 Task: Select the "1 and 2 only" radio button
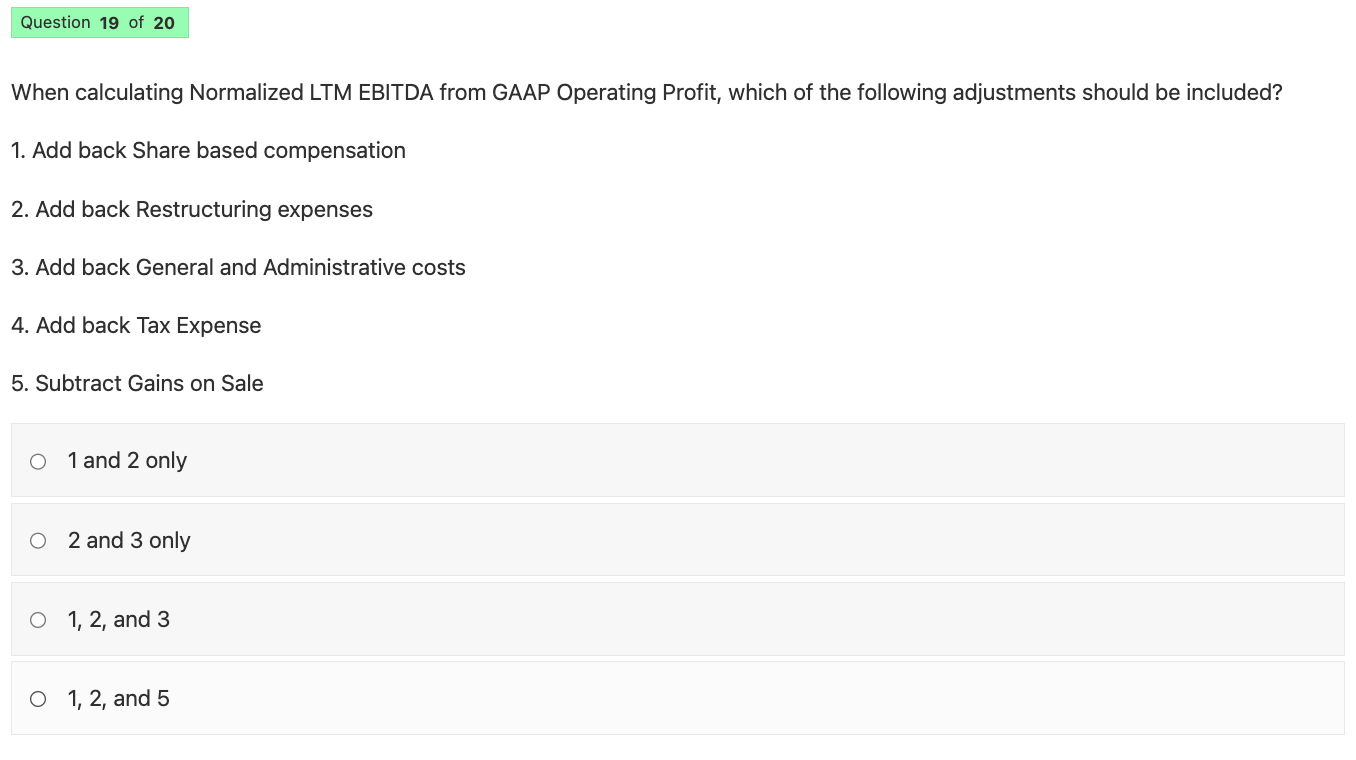pos(38,461)
